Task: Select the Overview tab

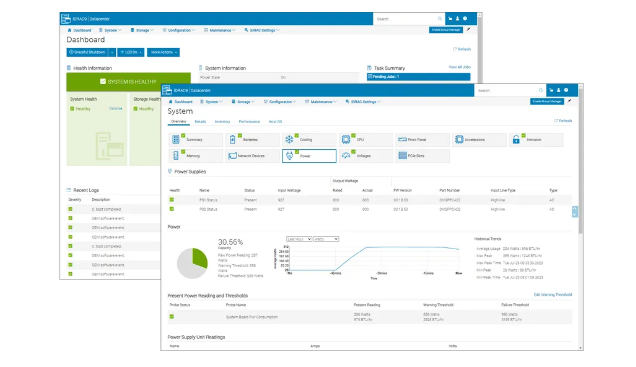Action: point(178,121)
